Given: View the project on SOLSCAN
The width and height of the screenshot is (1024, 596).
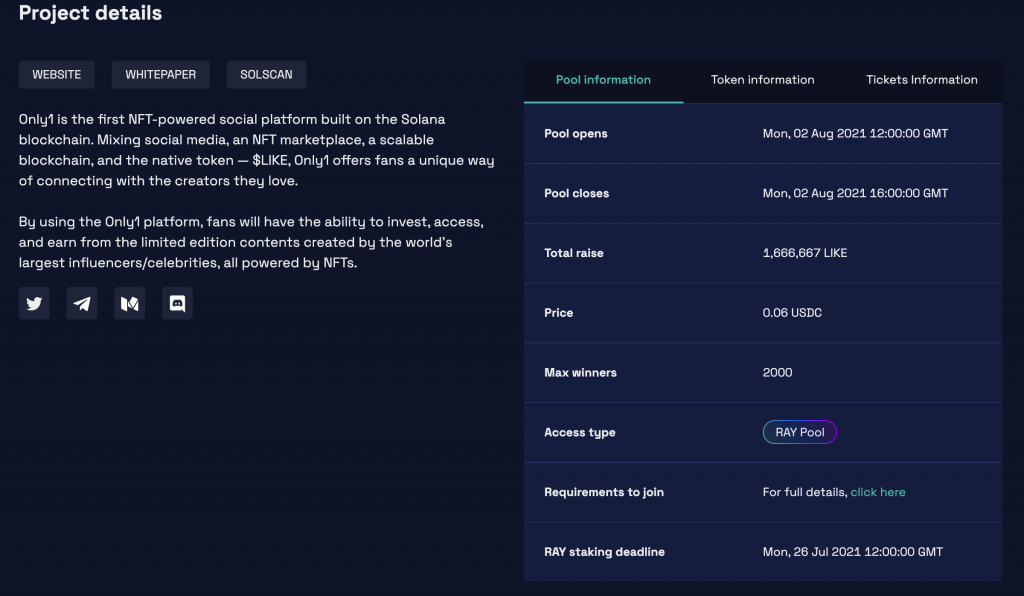Looking at the screenshot, I should [266, 74].
